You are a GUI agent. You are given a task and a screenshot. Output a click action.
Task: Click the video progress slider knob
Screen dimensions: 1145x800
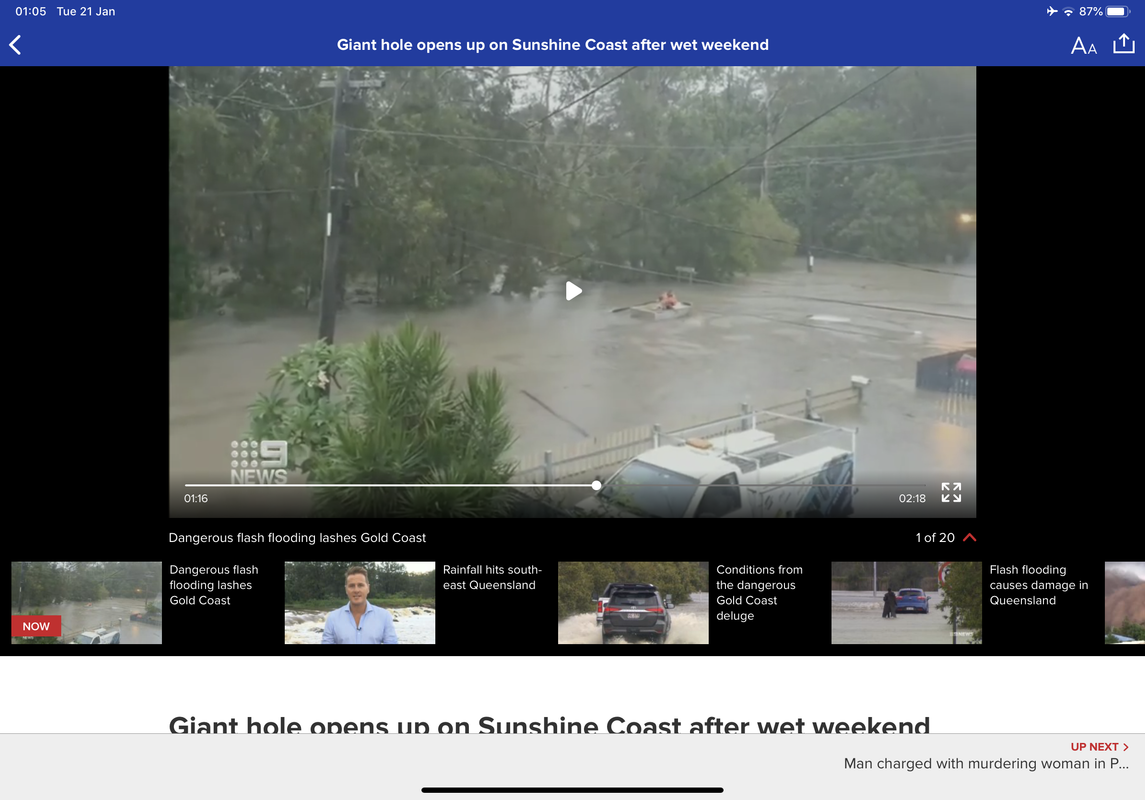coord(597,485)
